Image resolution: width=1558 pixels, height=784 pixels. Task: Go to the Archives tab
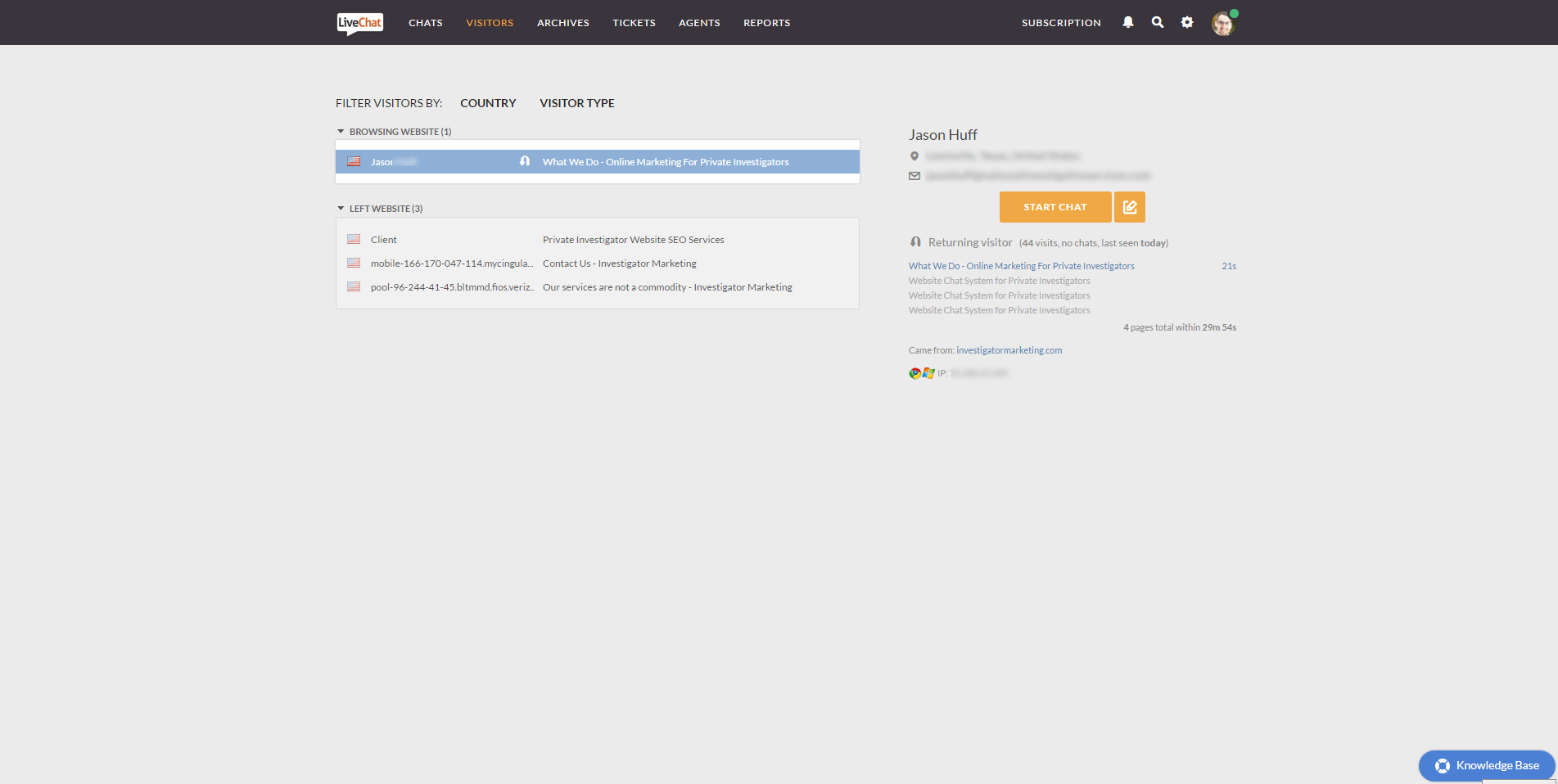pos(562,23)
